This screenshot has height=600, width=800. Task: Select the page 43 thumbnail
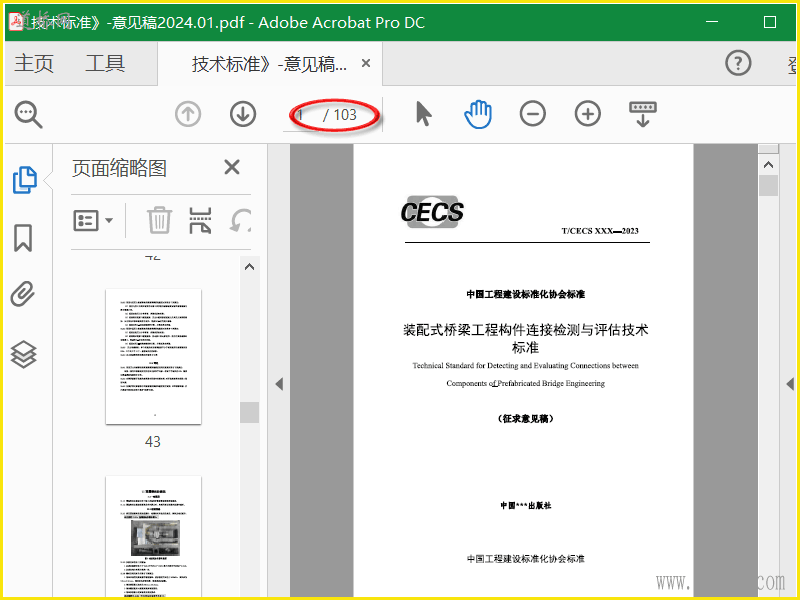[154, 357]
